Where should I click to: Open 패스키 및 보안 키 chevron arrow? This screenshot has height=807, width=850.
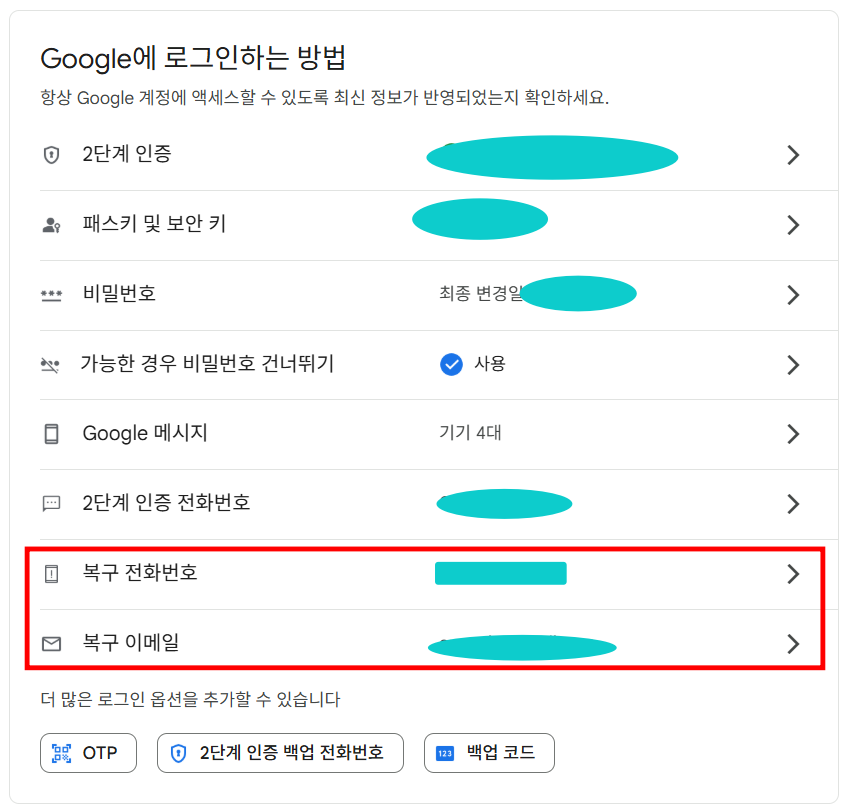coord(793,225)
